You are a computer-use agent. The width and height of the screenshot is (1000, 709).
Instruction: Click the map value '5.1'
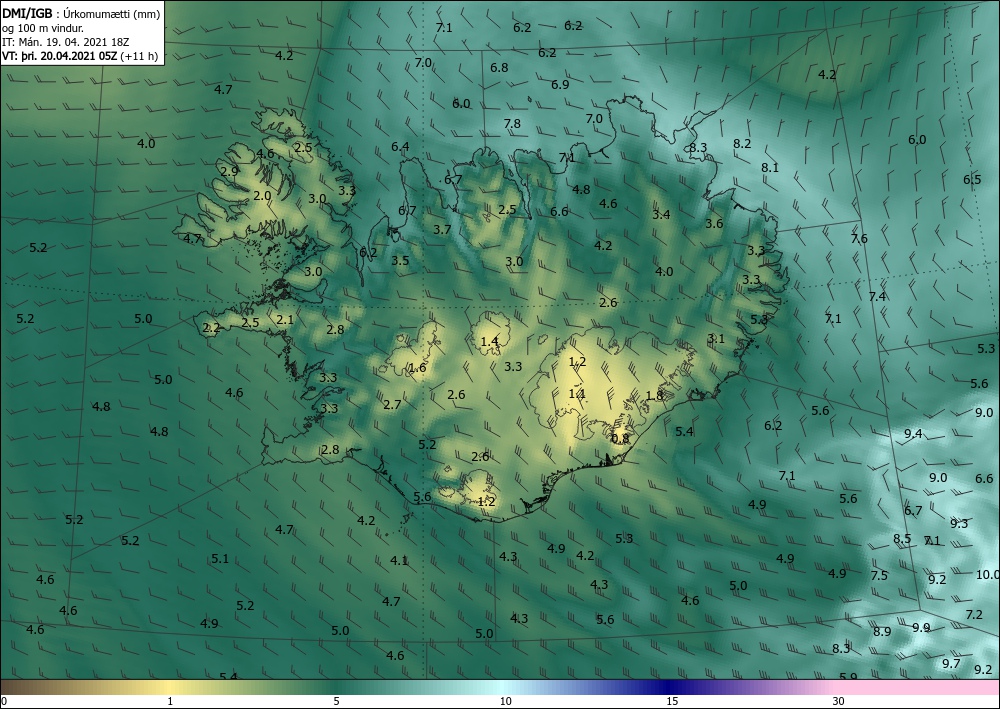219,559
